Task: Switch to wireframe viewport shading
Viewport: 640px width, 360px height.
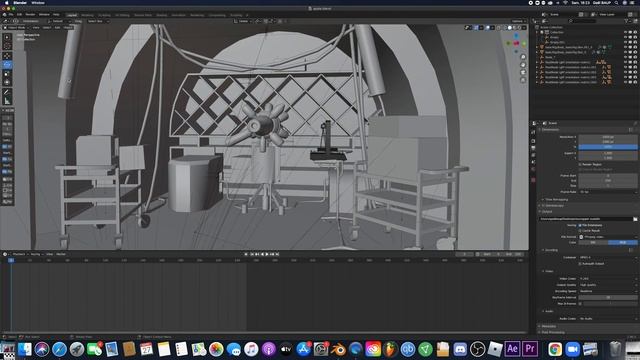Action: tap(504, 28)
